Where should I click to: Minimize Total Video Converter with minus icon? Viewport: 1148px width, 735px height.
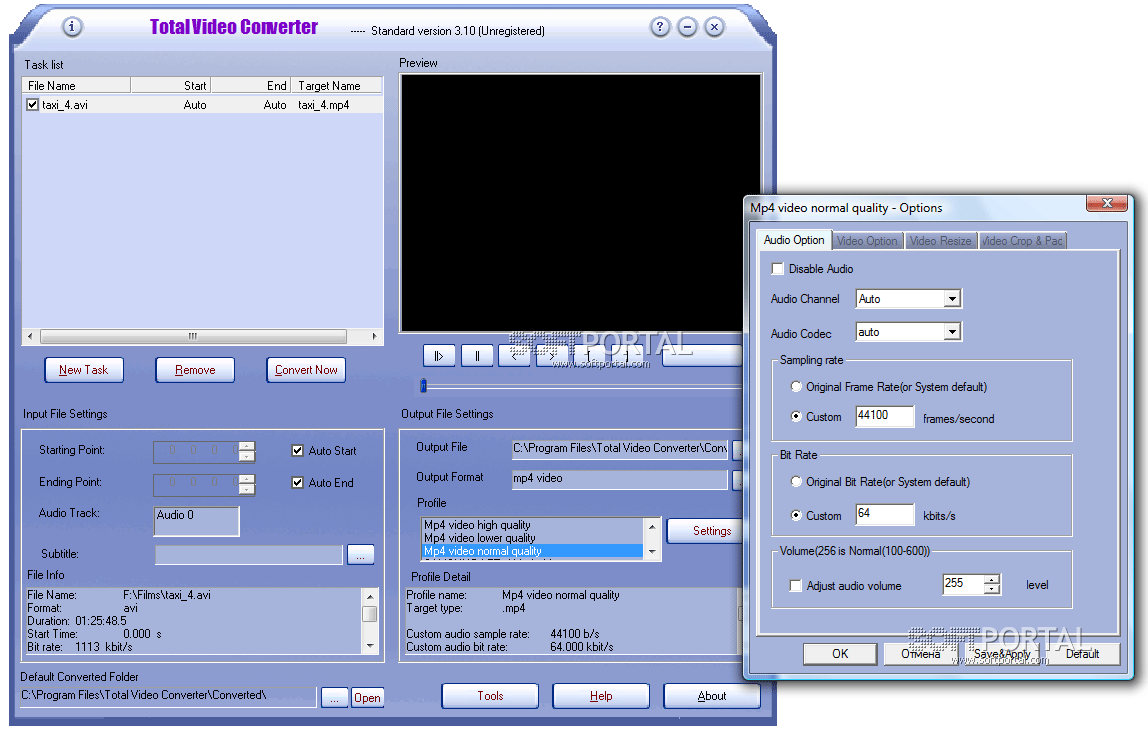point(687,27)
